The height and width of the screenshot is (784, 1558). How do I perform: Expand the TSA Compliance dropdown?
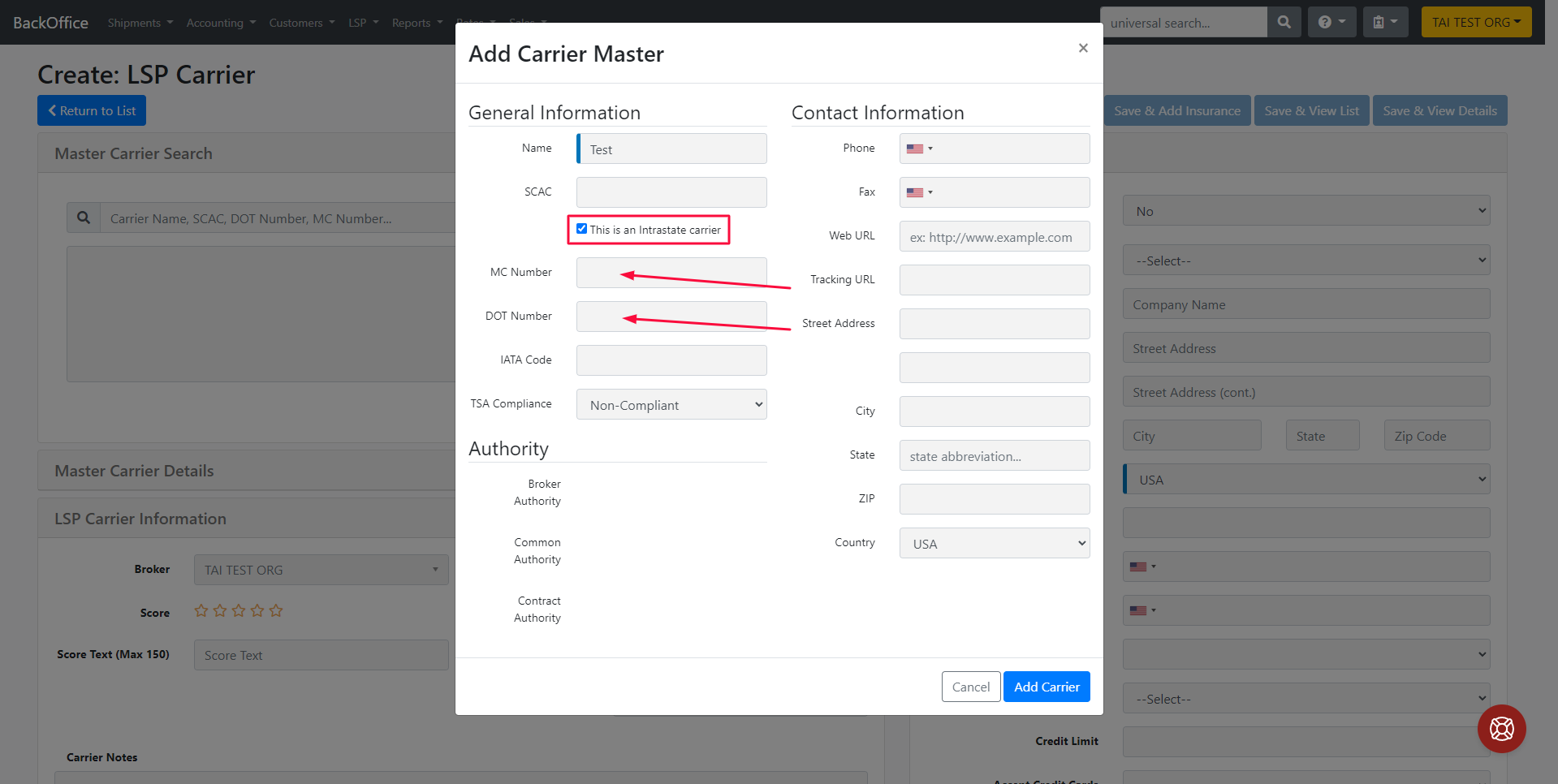click(671, 405)
